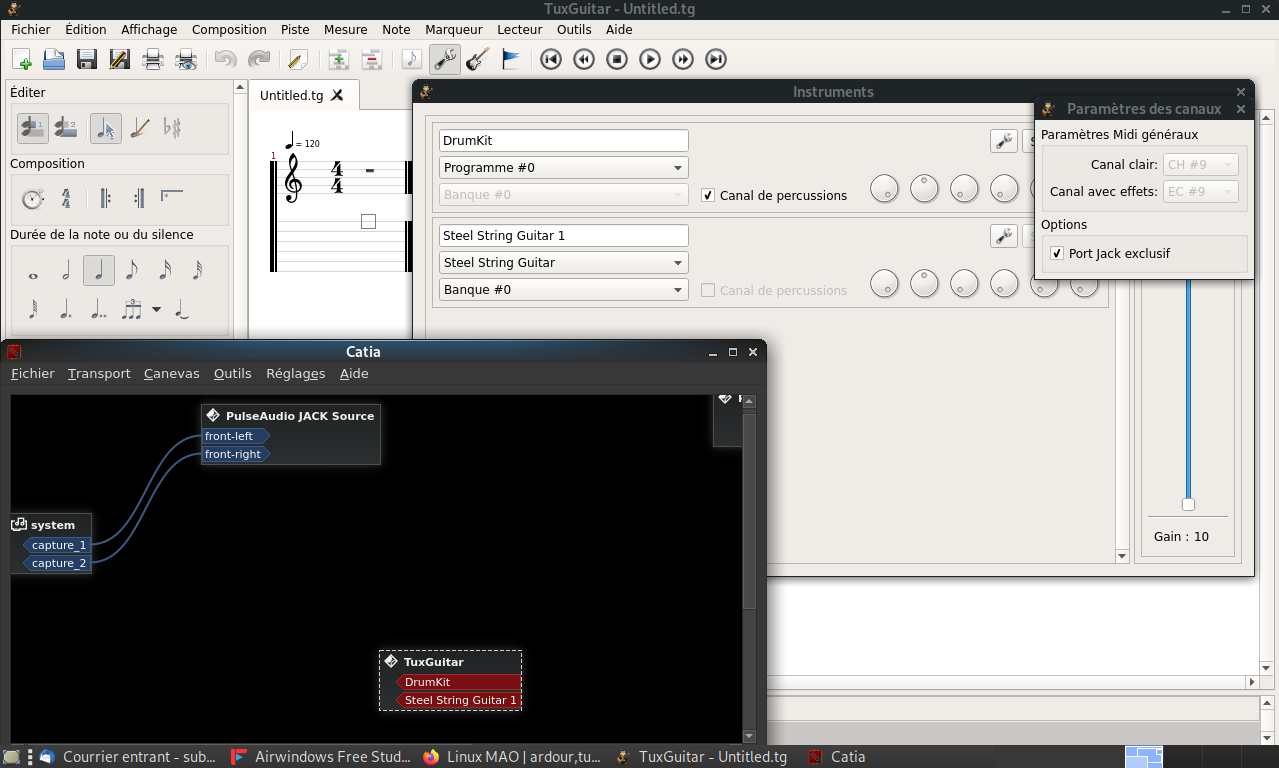Open the Marqueur menu
The image size is (1279, 768).
453,30
